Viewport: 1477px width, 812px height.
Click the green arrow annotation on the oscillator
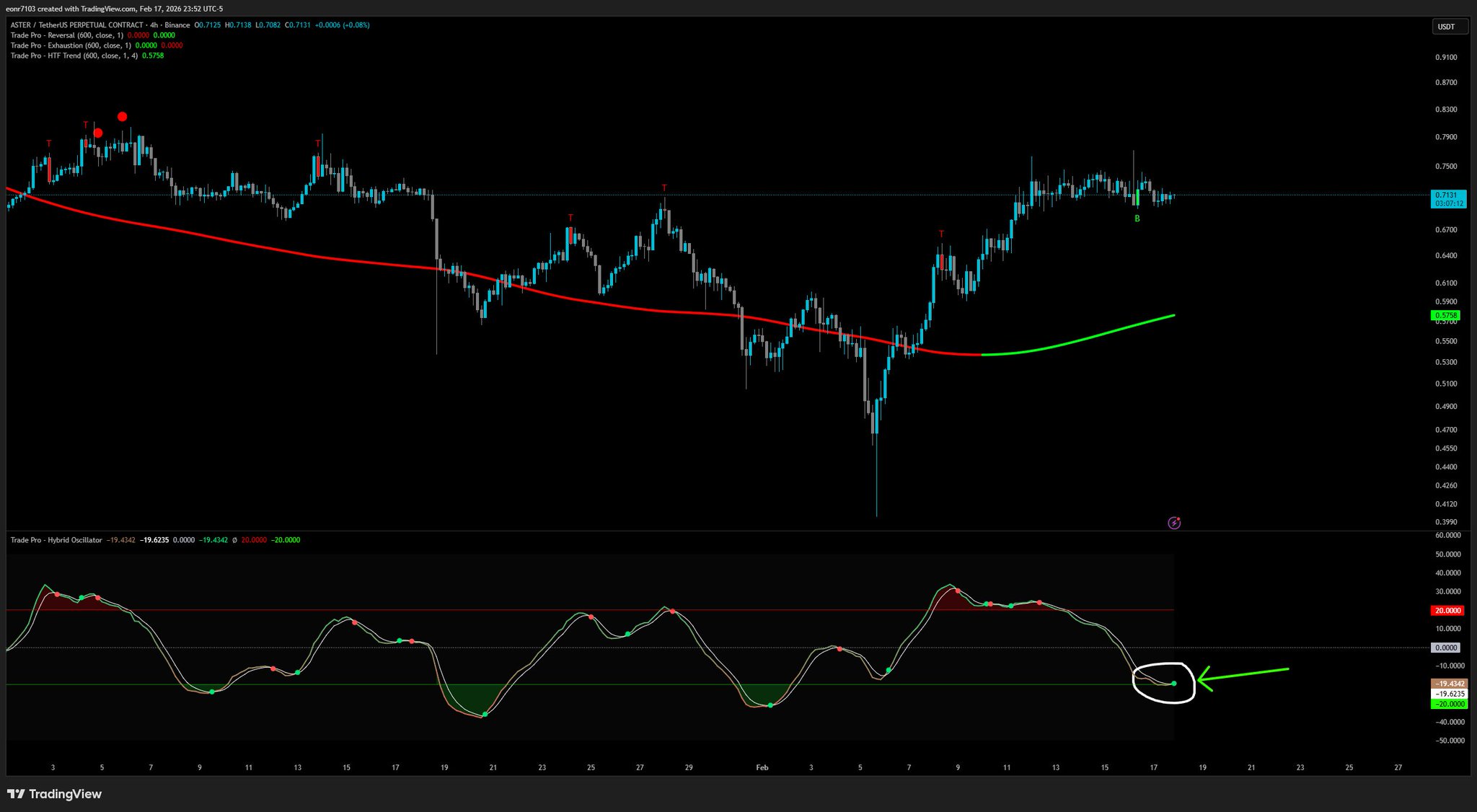(x=1242, y=675)
